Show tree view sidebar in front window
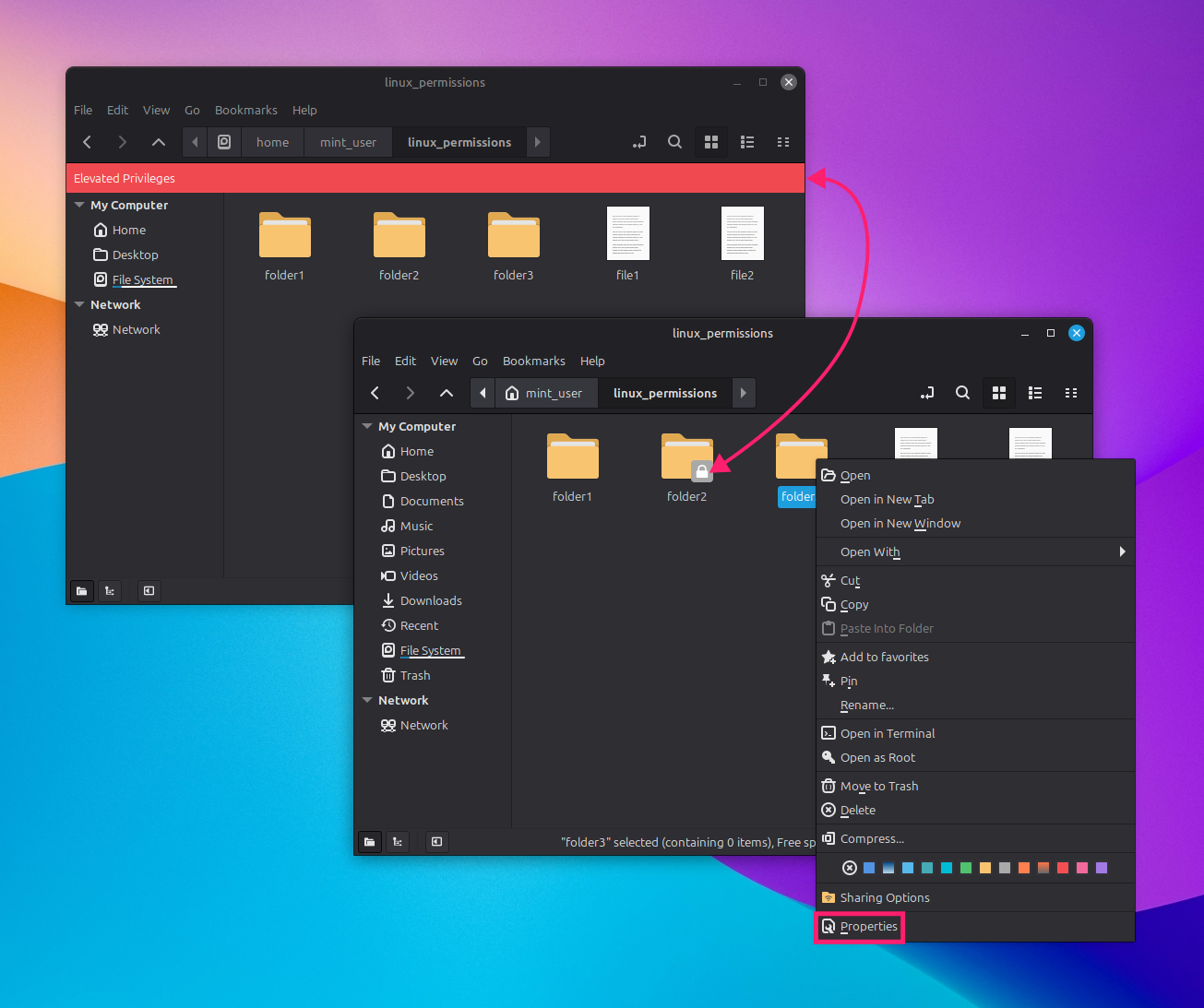The width and height of the screenshot is (1204, 1008). (x=398, y=841)
